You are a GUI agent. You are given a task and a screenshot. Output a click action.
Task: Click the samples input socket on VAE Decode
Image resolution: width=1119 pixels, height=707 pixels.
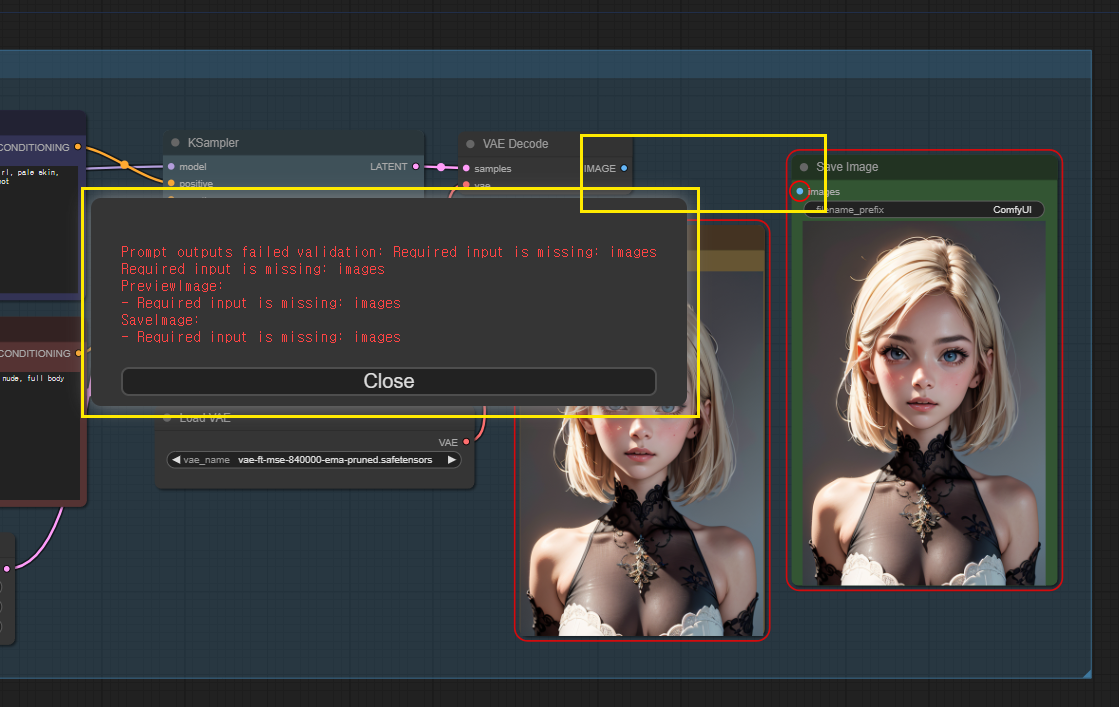(x=467, y=168)
